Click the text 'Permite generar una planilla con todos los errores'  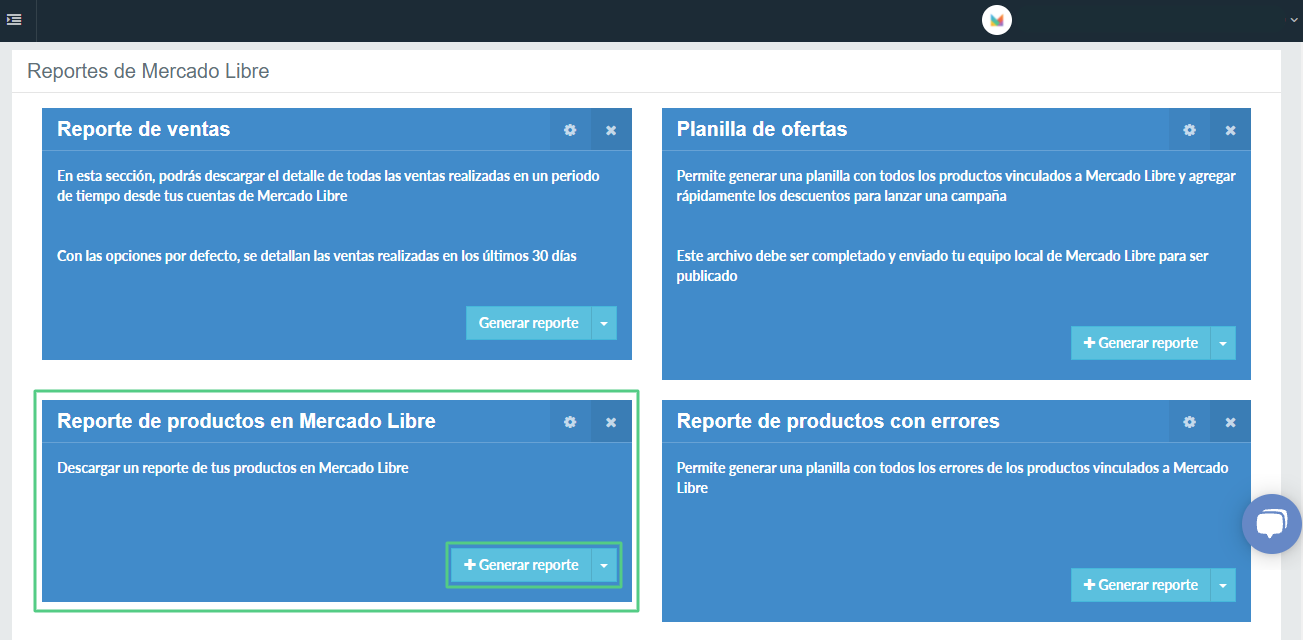click(952, 478)
